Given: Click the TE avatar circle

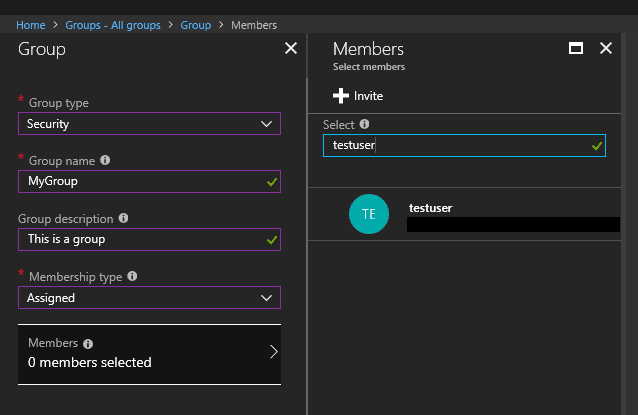Looking at the screenshot, I should click(x=368, y=214).
